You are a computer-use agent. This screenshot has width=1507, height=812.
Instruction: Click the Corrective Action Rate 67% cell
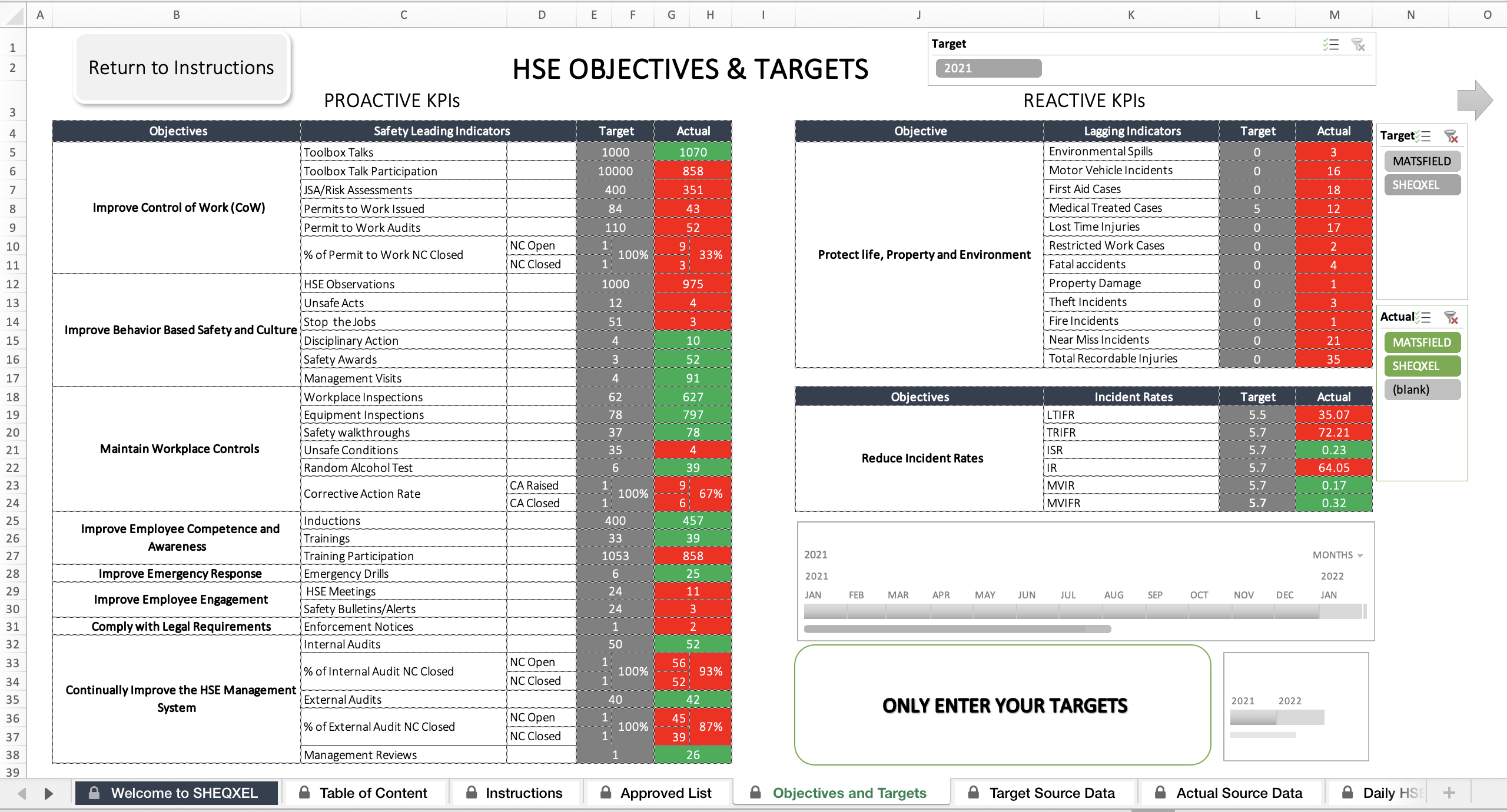tap(711, 494)
